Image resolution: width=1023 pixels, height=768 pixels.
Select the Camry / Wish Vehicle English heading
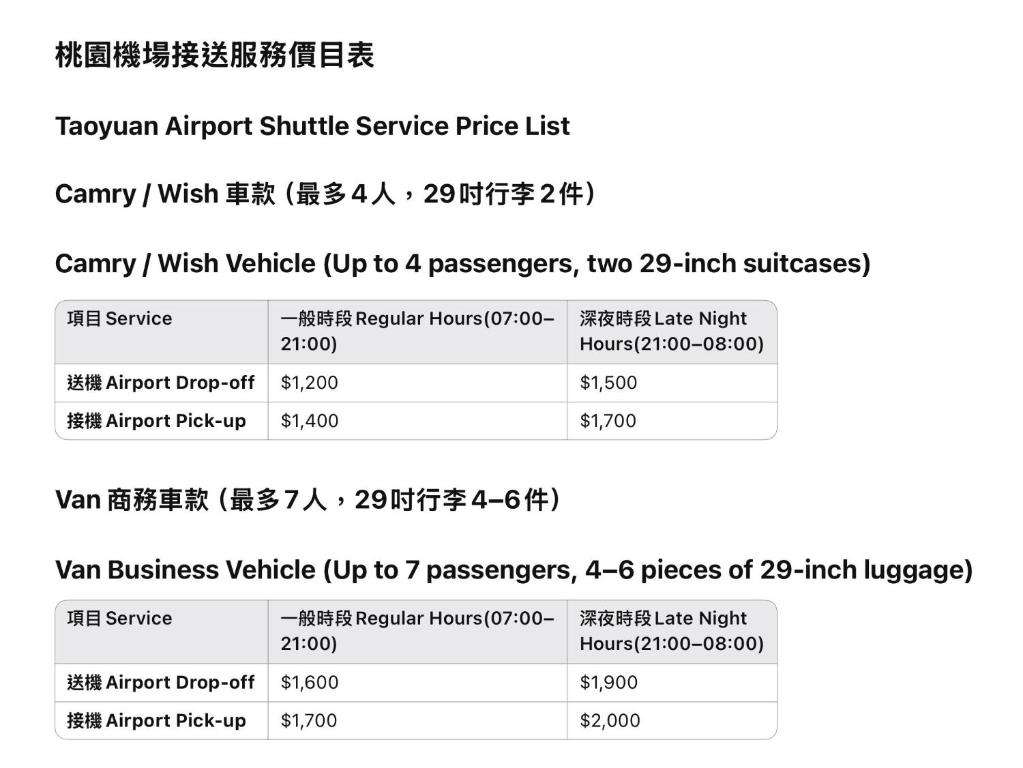(463, 264)
